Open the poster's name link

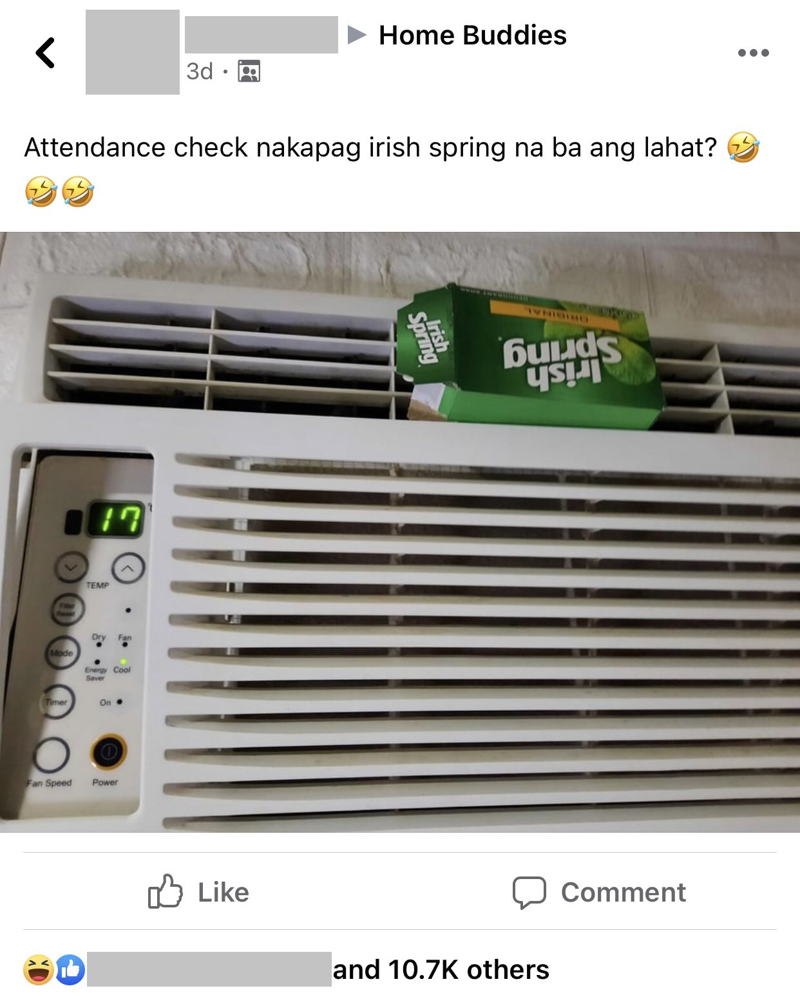click(x=261, y=35)
